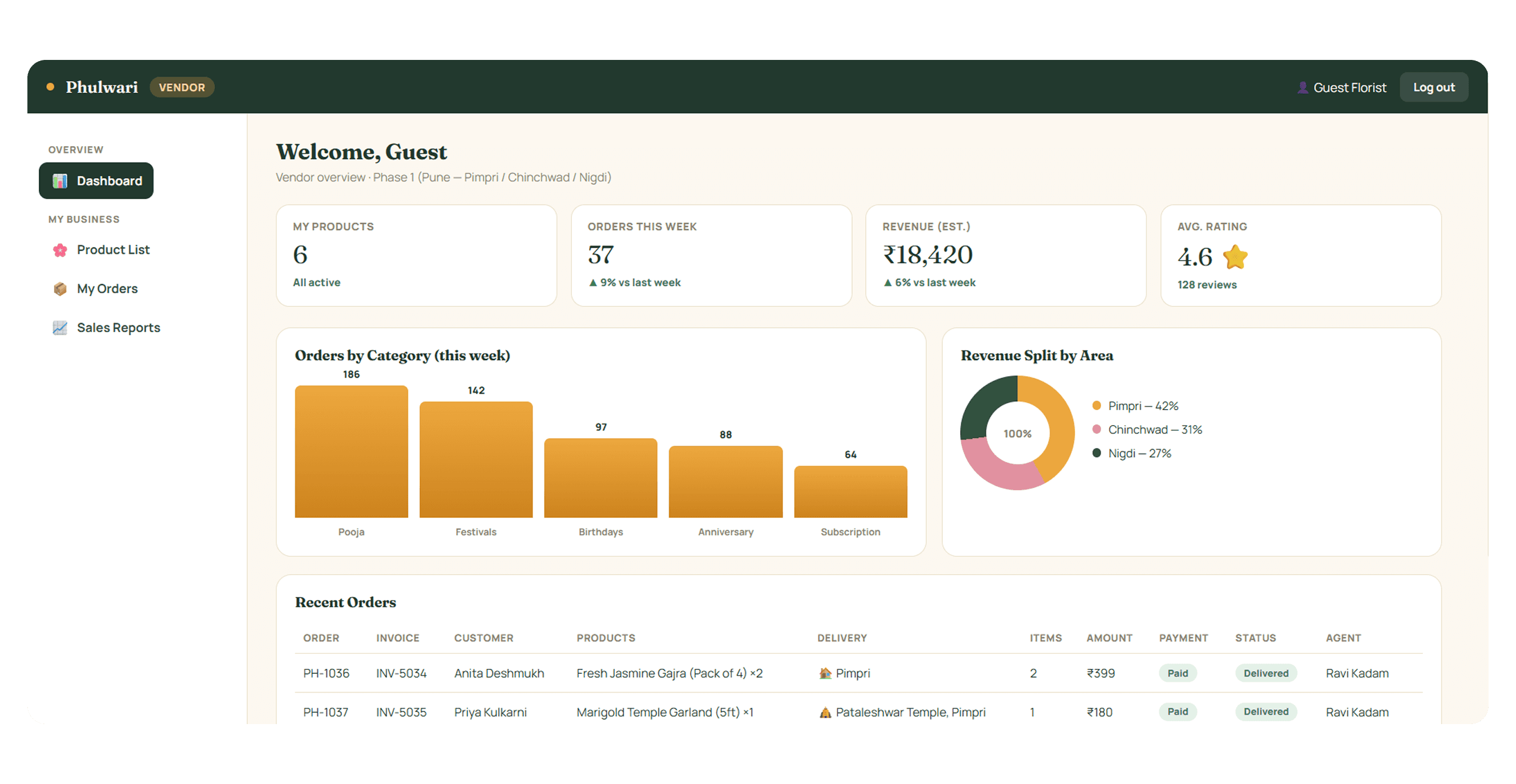The width and height of the screenshot is (1516, 784).
Task: Click the pink flower icon beside Product List
Action: coord(60,250)
